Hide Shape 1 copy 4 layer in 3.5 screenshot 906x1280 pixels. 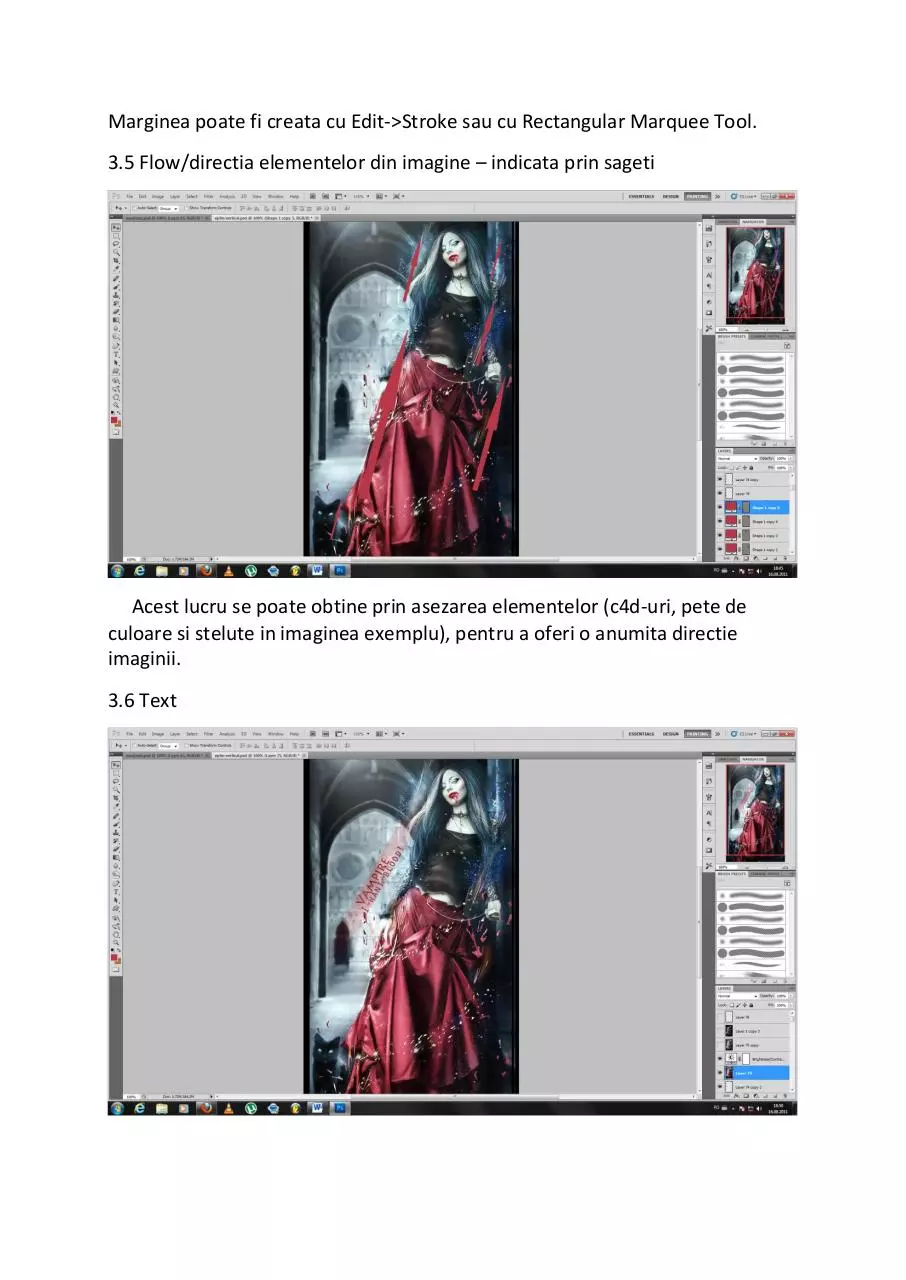[720, 521]
